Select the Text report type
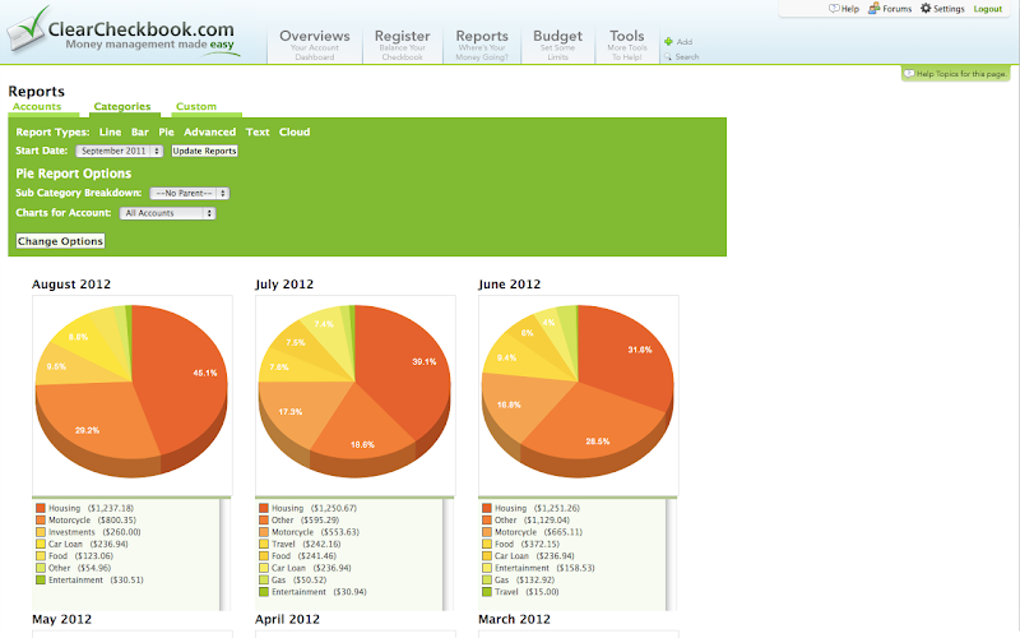Image resolution: width=1020 pixels, height=638 pixels. 257,132
